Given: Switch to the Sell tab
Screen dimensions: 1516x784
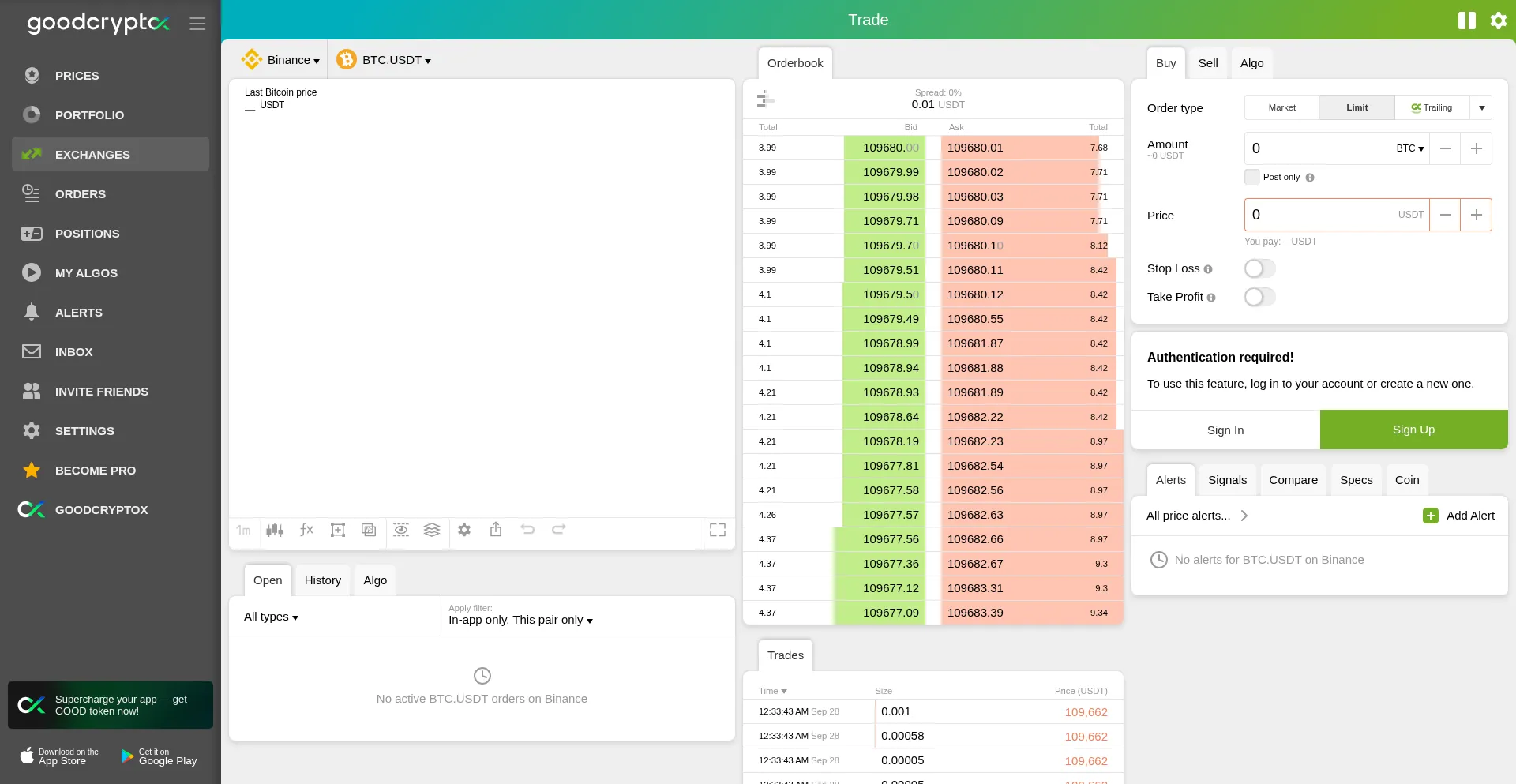Looking at the screenshot, I should click(x=1208, y=63).
